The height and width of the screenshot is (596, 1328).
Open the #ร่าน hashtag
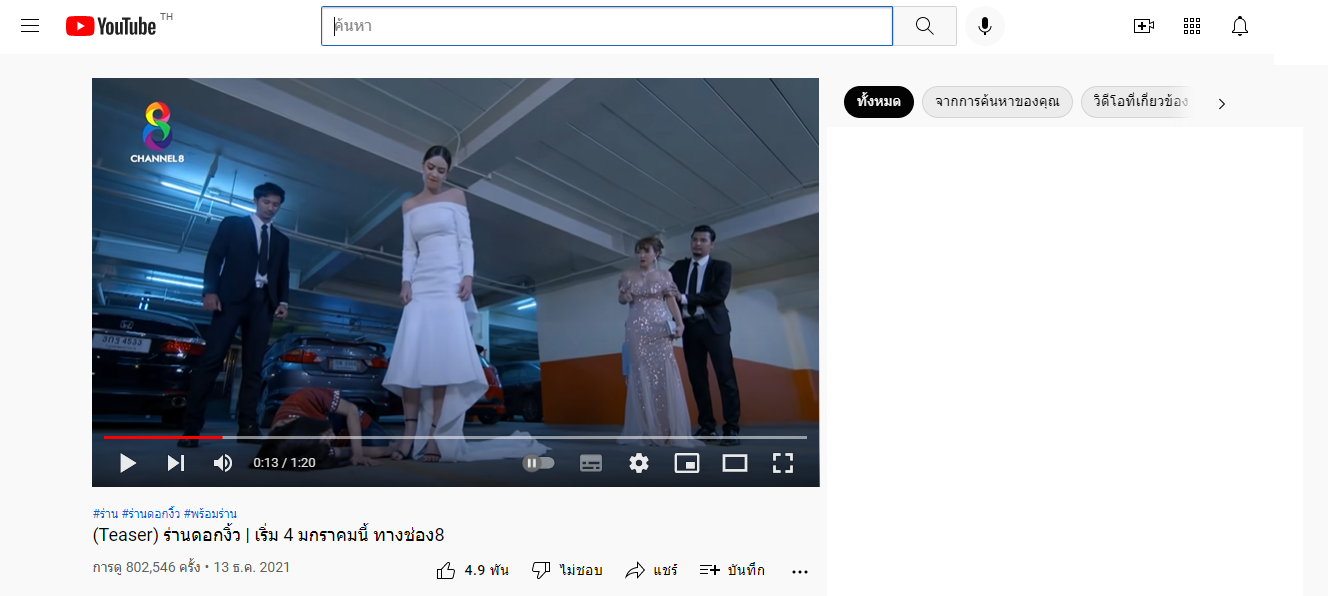click(x=105, y=514)
